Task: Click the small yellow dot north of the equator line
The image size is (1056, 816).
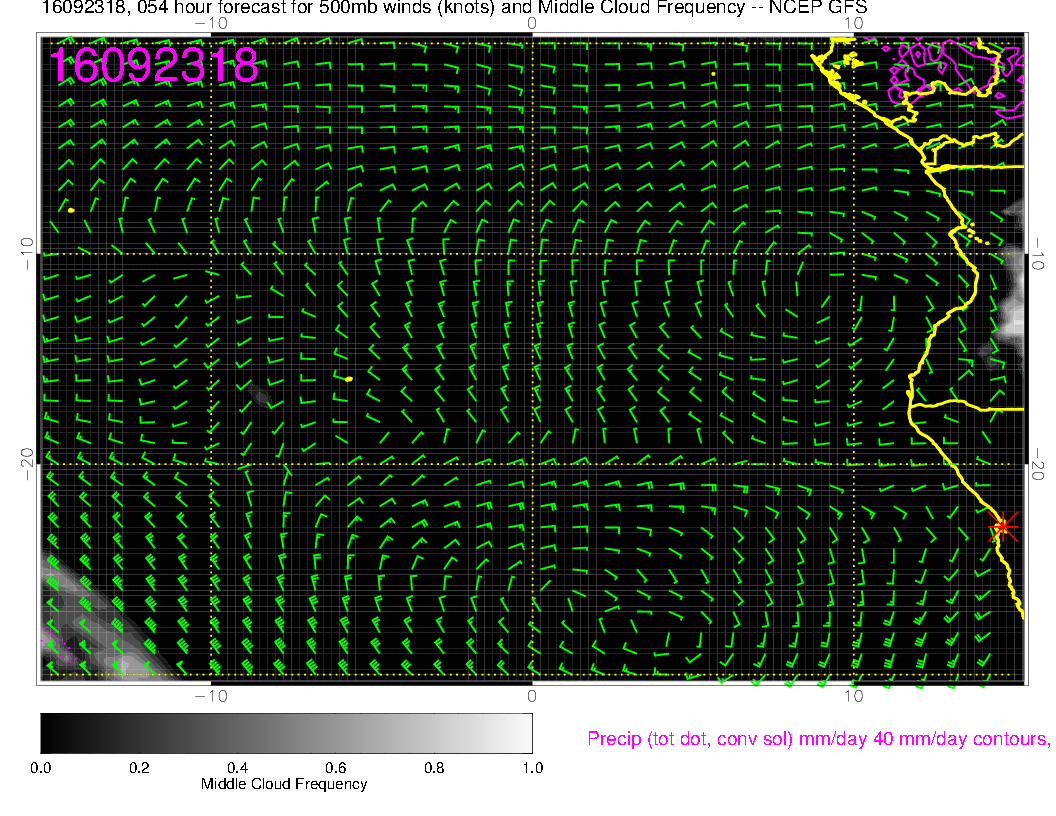Action: tap(712, 73)
